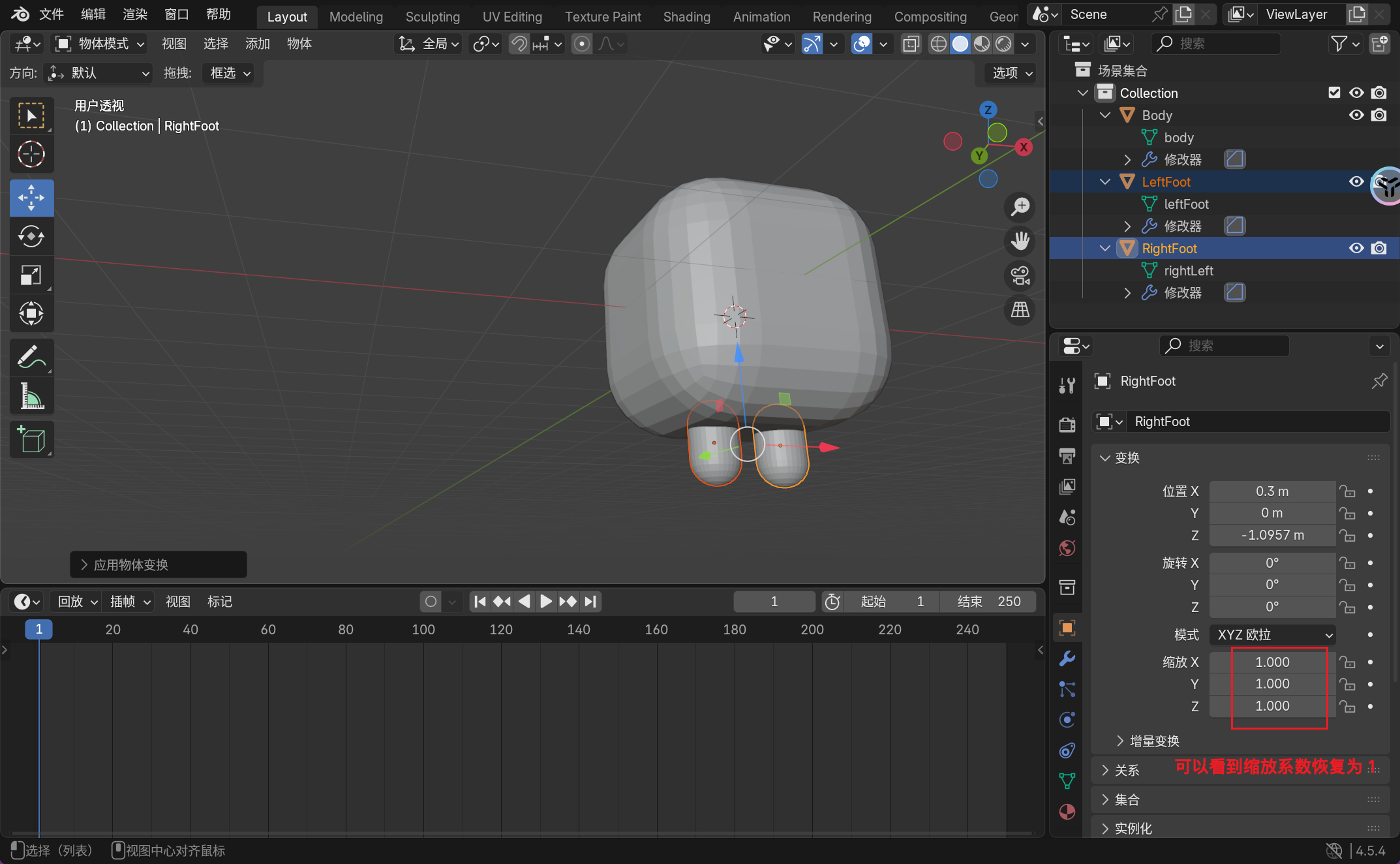
Task: Open the XYZ 欧拉 rotation mode dropdown
Action: (x=1272, y=635)
